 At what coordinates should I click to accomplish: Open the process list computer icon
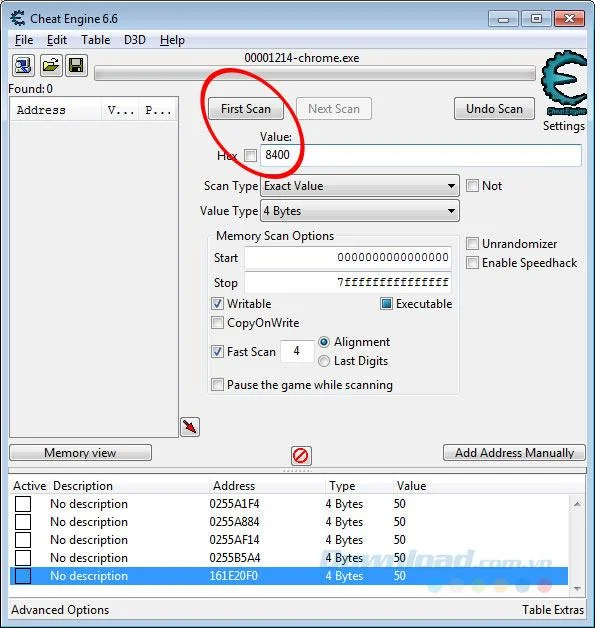pos(23,65)
